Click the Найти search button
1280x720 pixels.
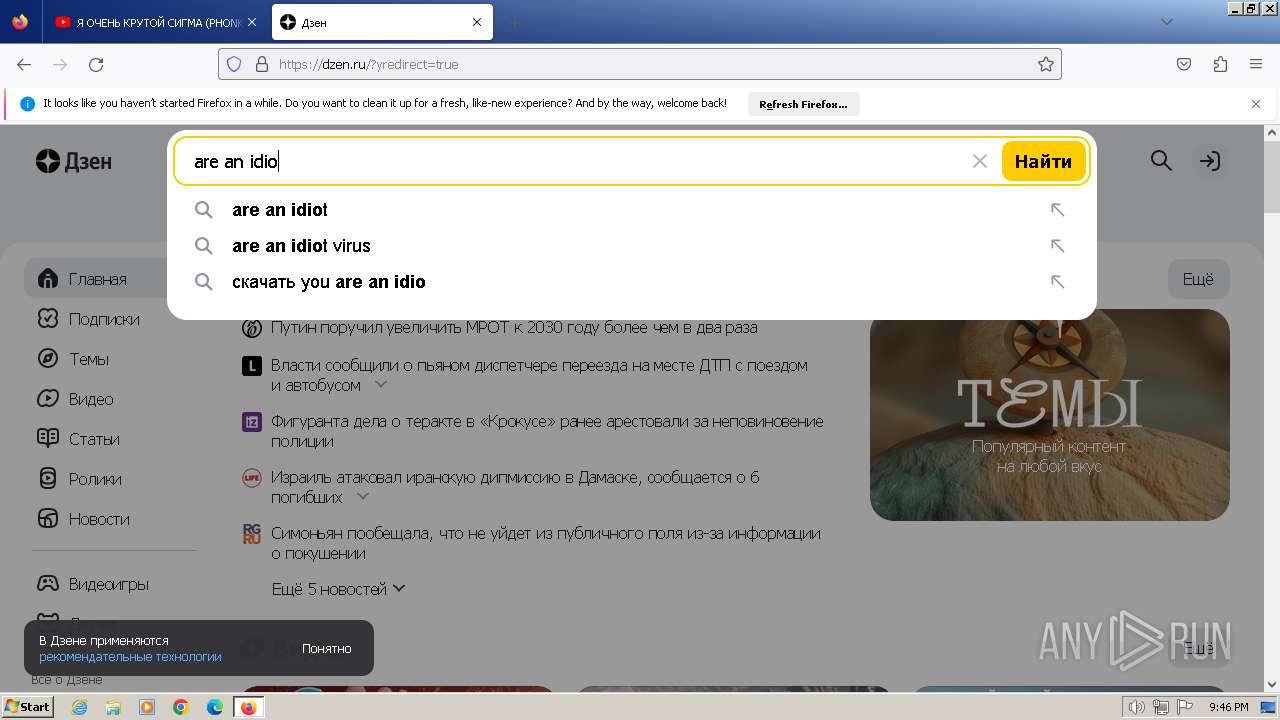point(1043,161)
